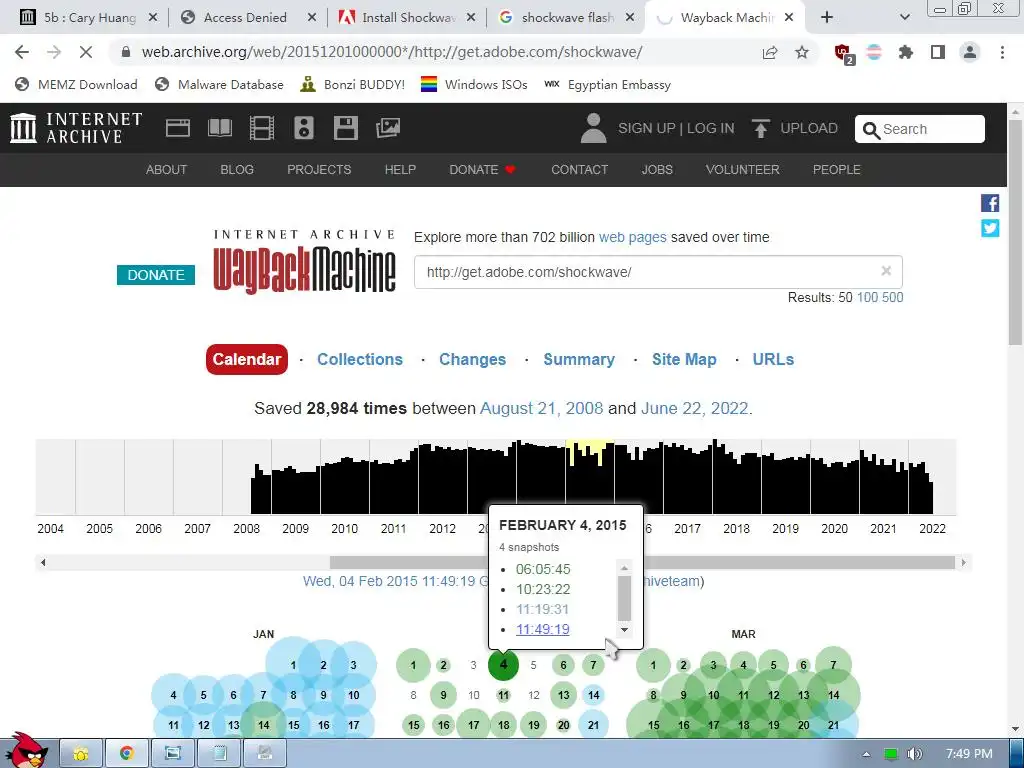
Task: Open the Collections tab
Action: coord(360,359)
